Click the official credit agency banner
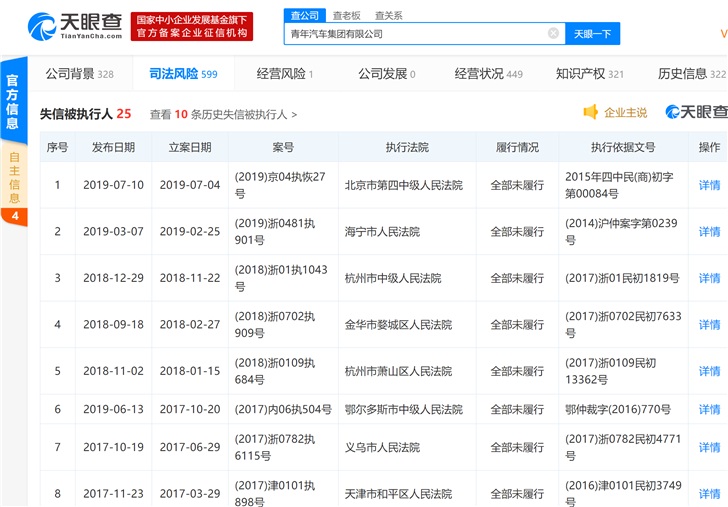Viewport: 728px width, 507px height. click(193, 26)
